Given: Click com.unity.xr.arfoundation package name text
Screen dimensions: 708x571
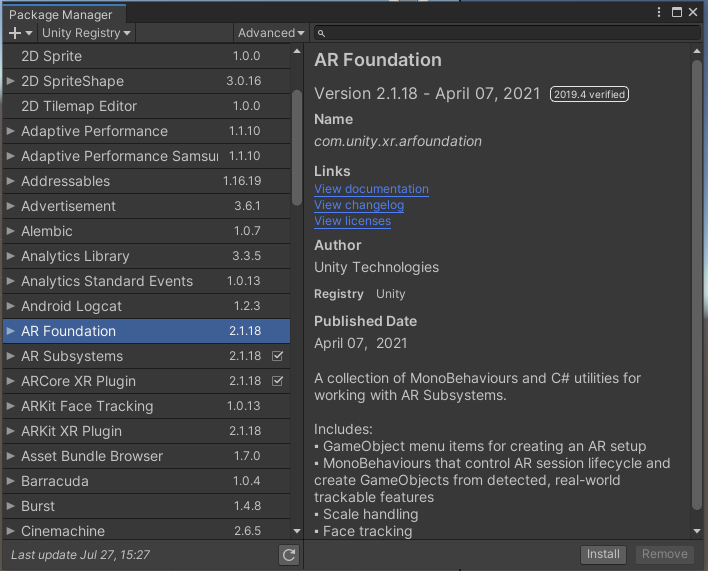Looking at the screenshot, I should [x=398, y=141].
